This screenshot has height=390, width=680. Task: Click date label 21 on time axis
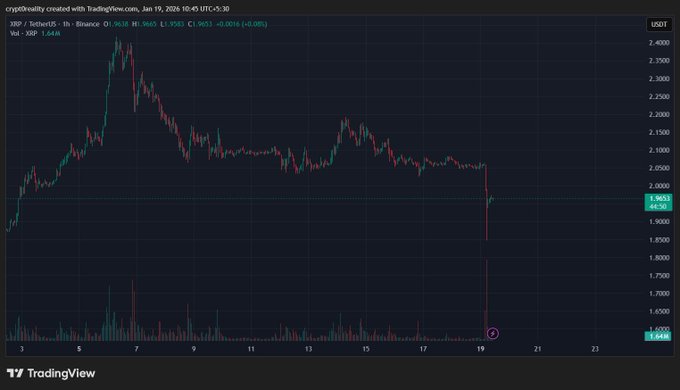[538, 349]
